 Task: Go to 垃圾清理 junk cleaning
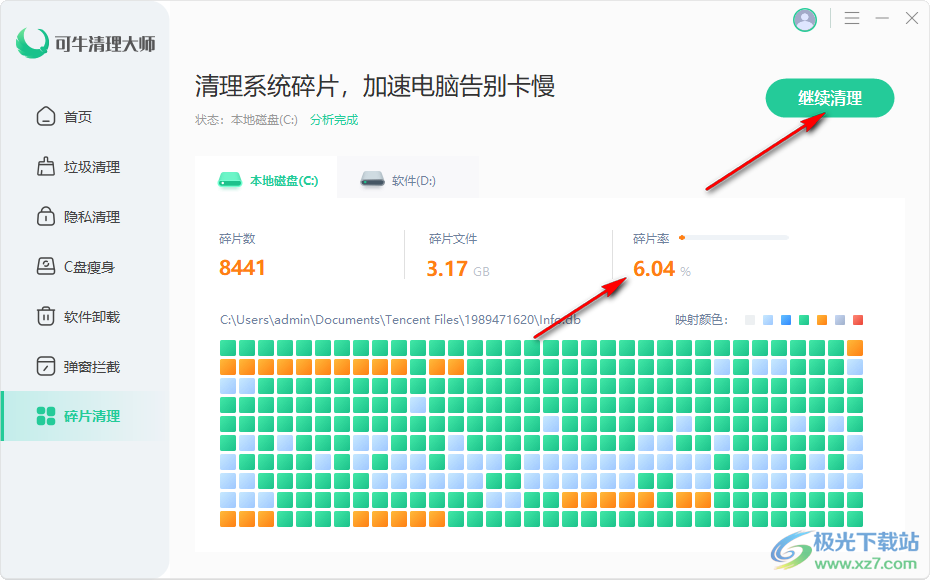(78, 167)
